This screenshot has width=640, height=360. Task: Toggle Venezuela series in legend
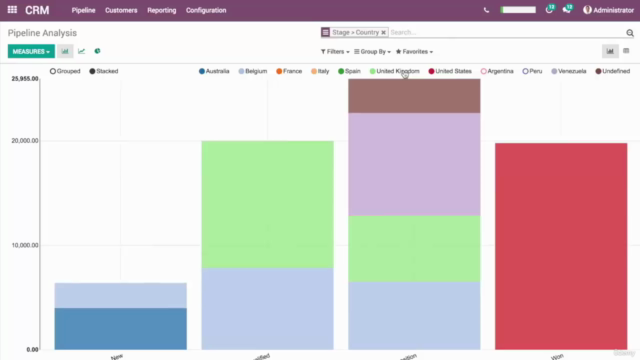(x=569, y=71)
